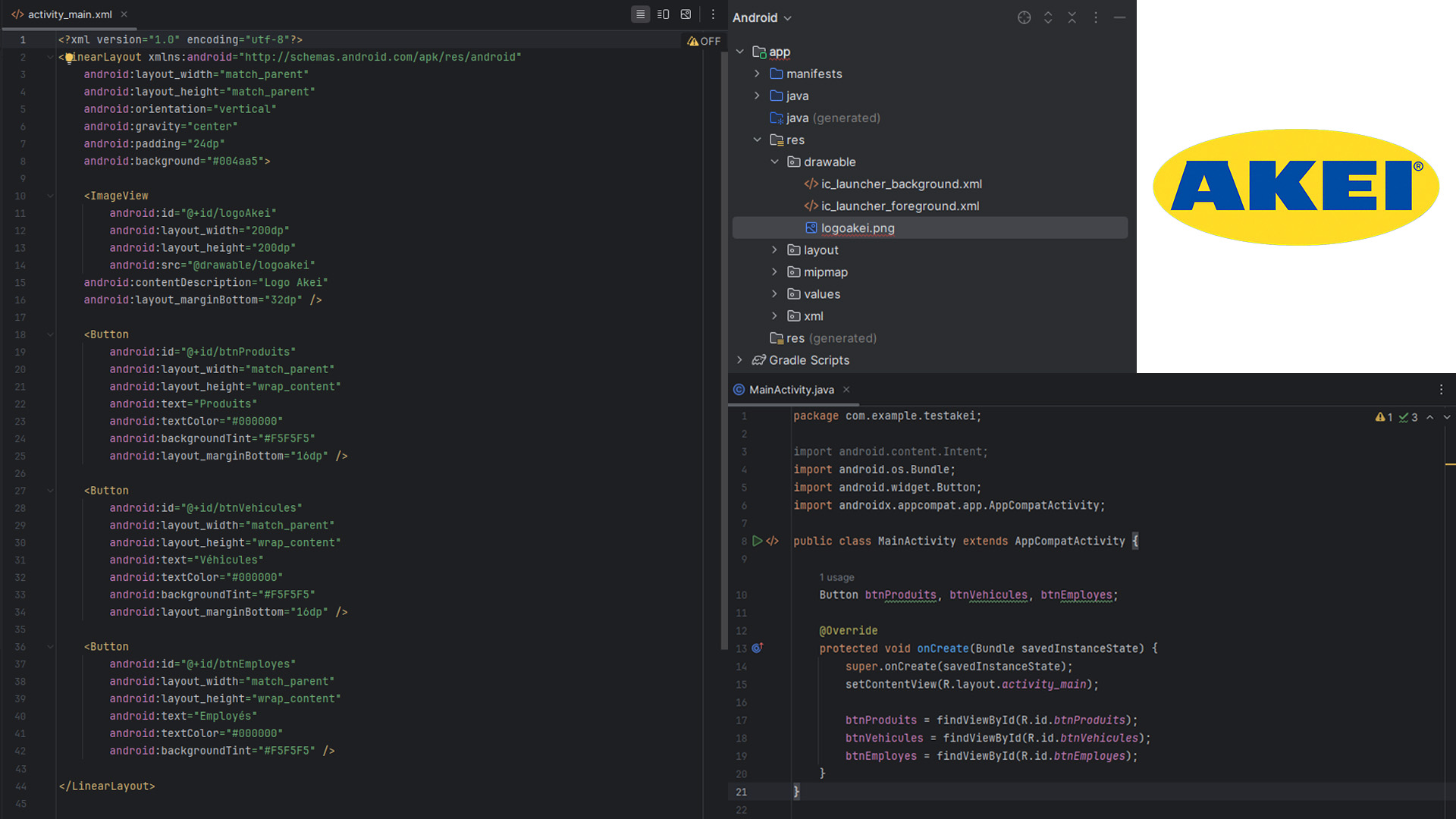The image size is (1456, 819).
Task: Click the Run gutter icon beside MainActivity class
Action: click(757, 541)
